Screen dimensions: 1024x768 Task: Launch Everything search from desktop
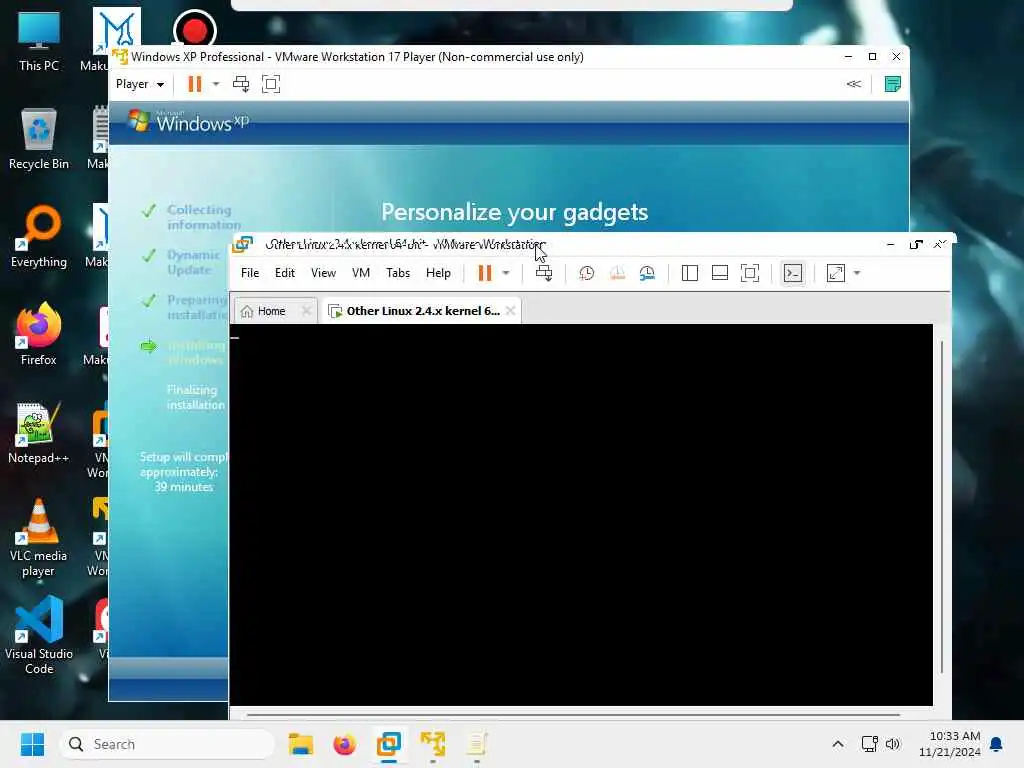[39, 236]
